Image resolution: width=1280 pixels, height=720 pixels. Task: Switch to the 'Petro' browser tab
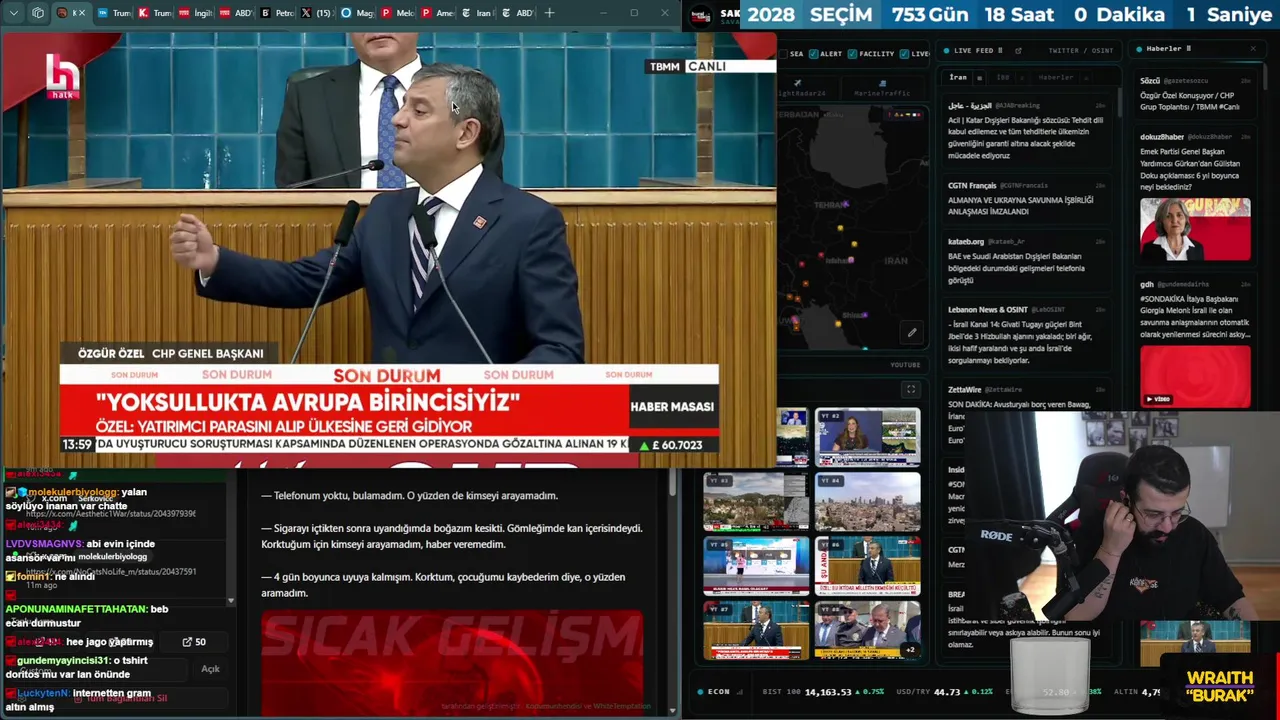277,13
